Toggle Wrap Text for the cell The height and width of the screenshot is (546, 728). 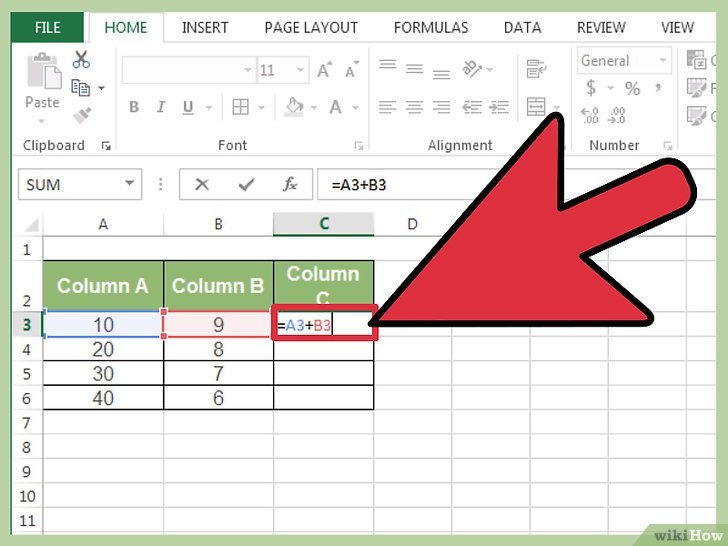coord(536,69)
